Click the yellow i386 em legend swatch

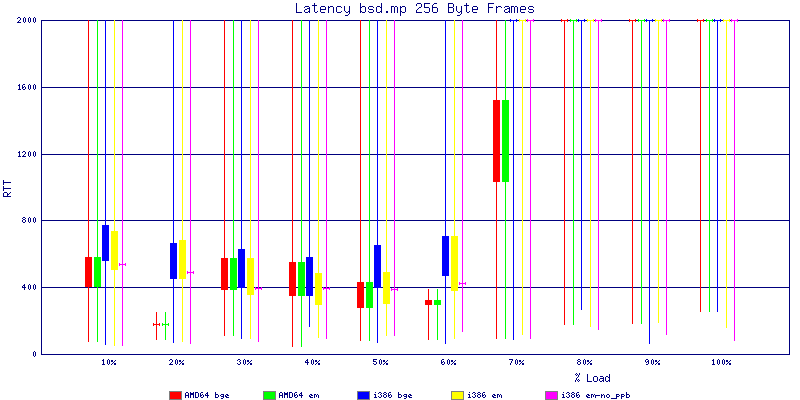[458, 395]
